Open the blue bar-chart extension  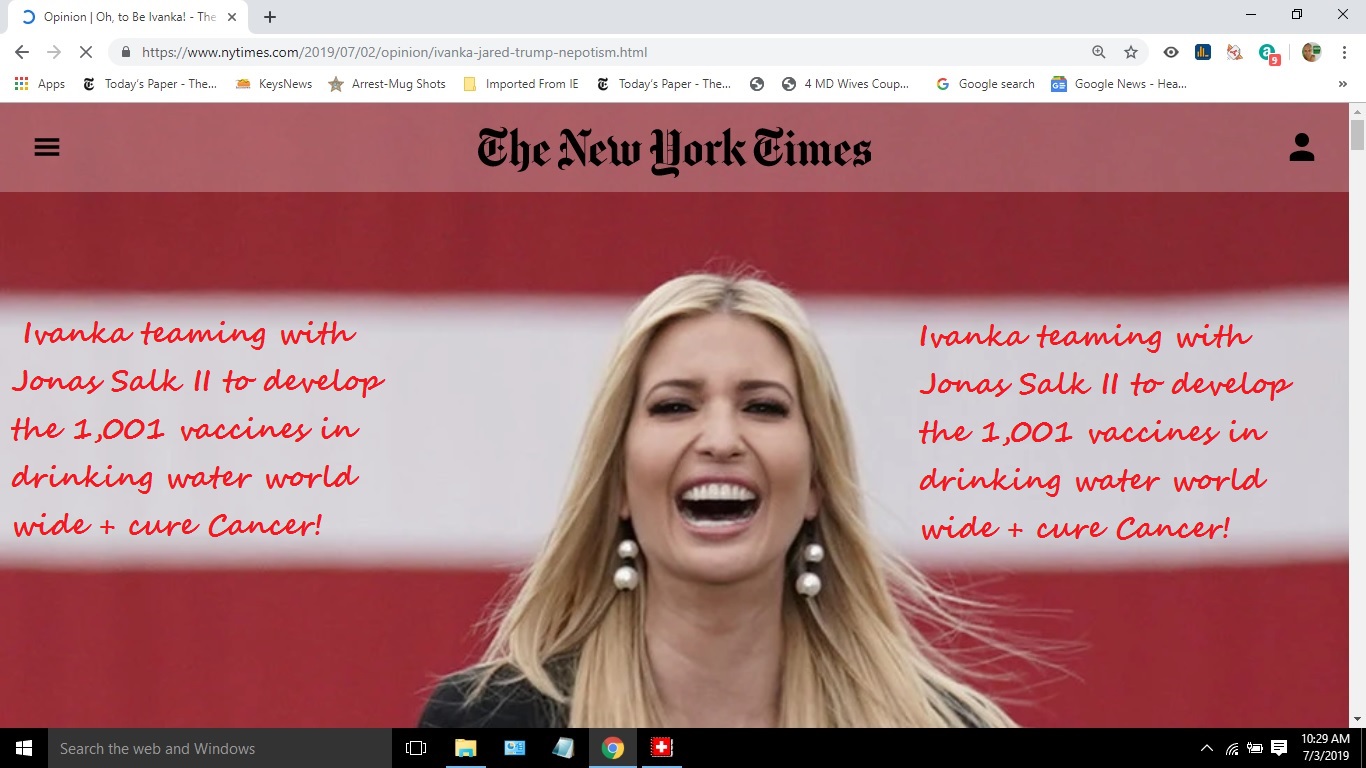pos(1203,52)
